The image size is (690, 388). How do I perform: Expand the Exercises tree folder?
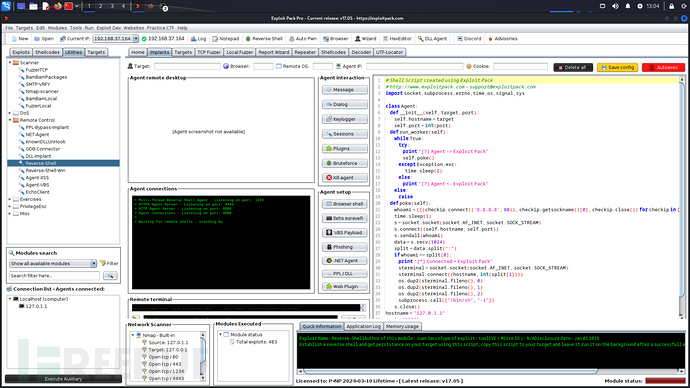(10, 199)
